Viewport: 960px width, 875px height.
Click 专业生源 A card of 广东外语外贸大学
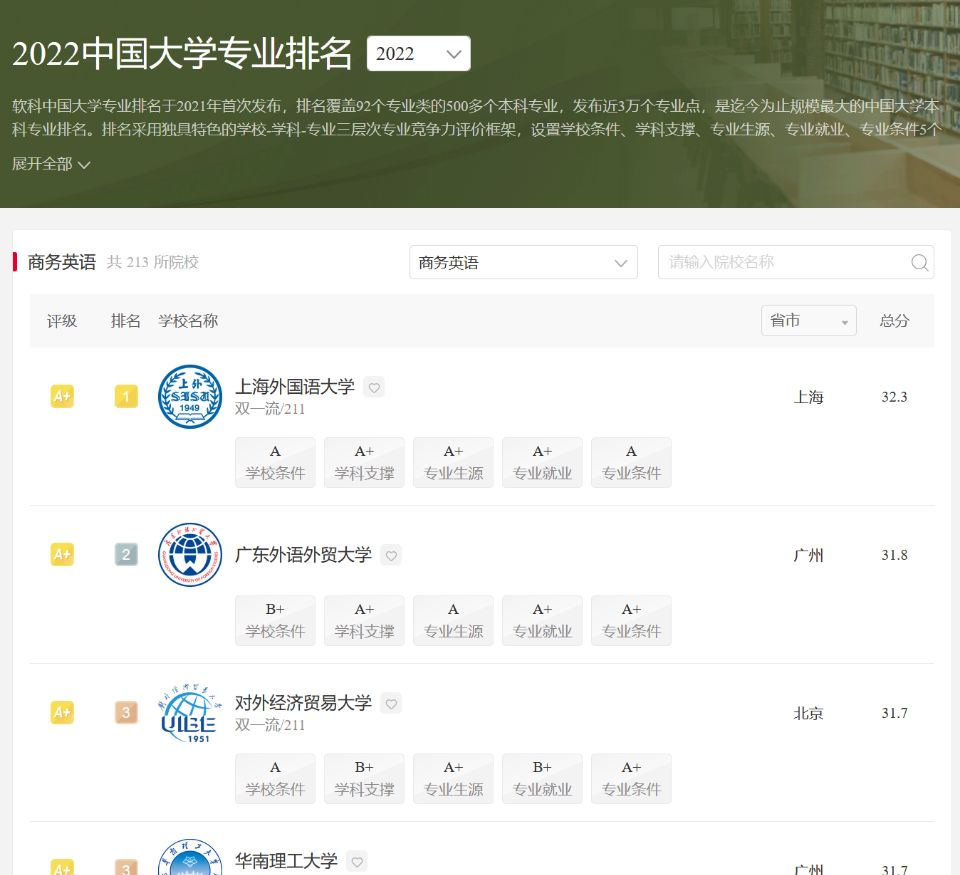(x=453, y=621)
